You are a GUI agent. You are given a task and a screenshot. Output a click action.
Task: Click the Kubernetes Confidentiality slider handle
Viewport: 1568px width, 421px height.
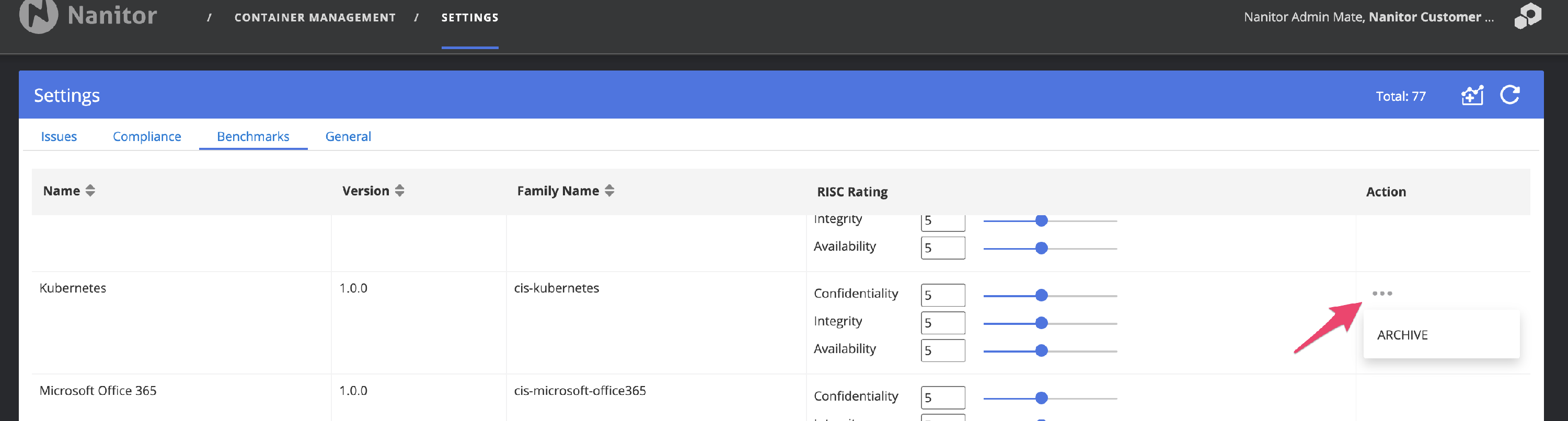coord(1042,296)
